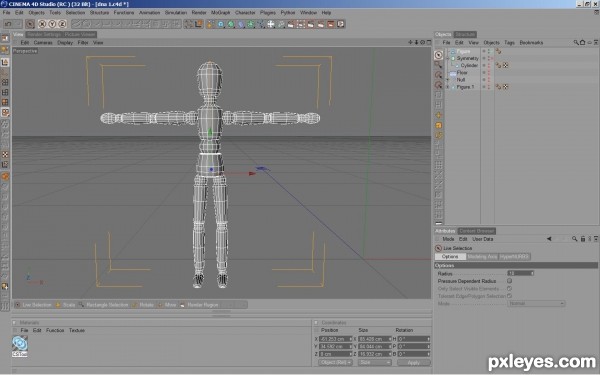
Task: Click the Position X coordinate field
Action: coord(335,339)
